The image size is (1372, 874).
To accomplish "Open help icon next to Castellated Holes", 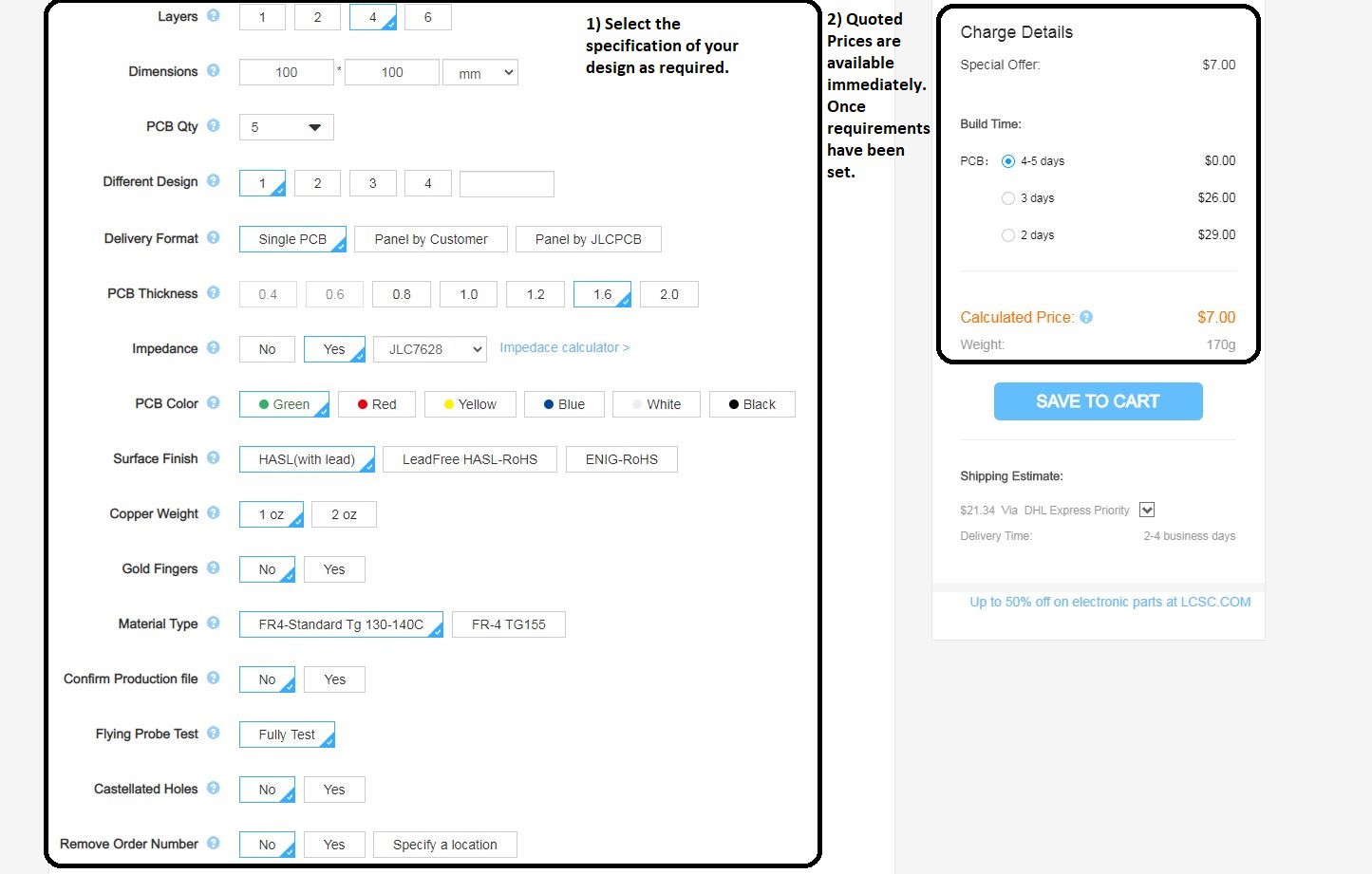I will [x=214, y=789].
